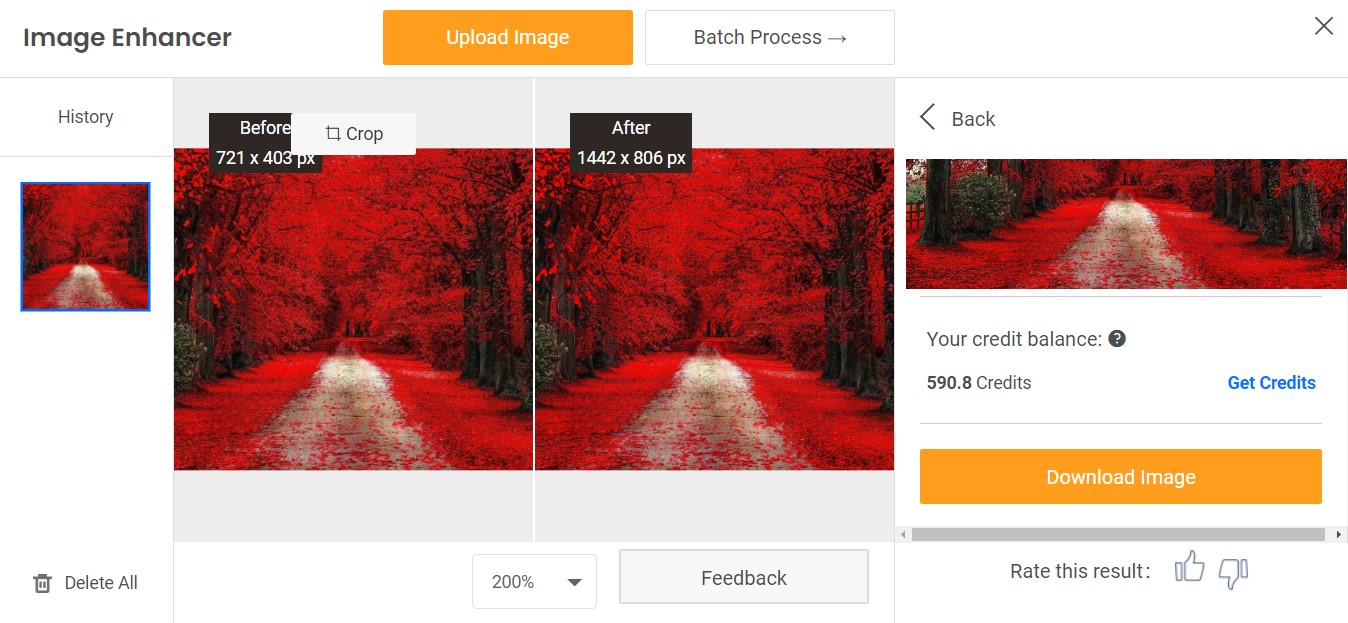
Task: Select the enhanced image thumbnail in History
Action: 85,245
